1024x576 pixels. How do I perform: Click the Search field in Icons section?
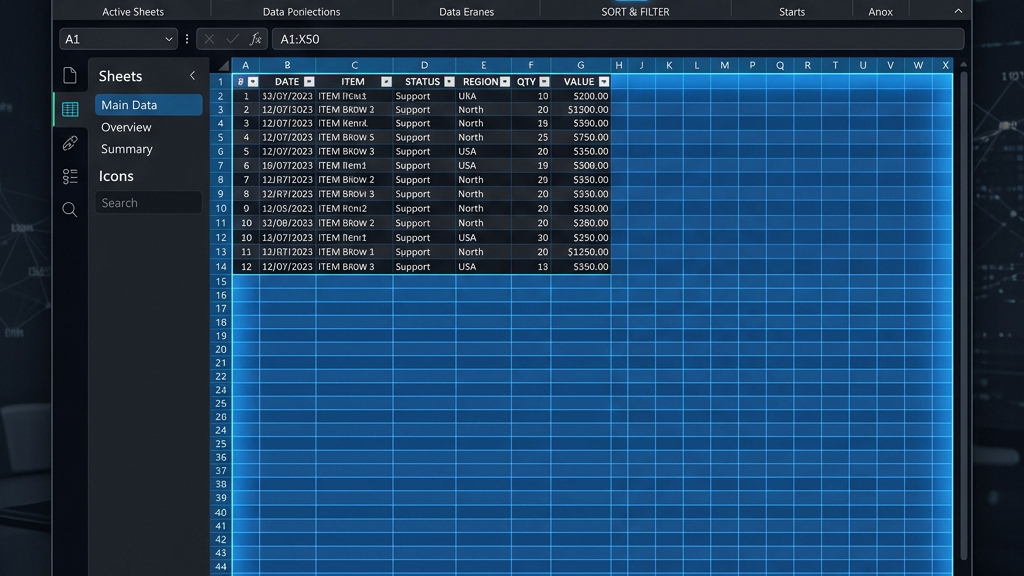[148, 202]
